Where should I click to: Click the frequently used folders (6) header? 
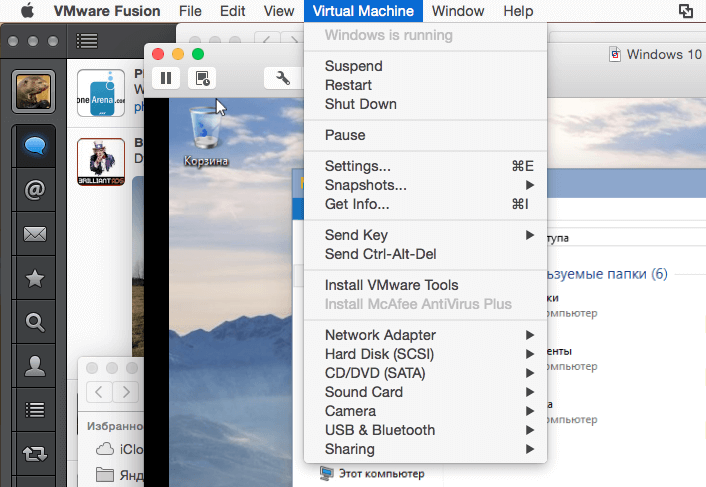pyautogui.click(x=607, y=274)
